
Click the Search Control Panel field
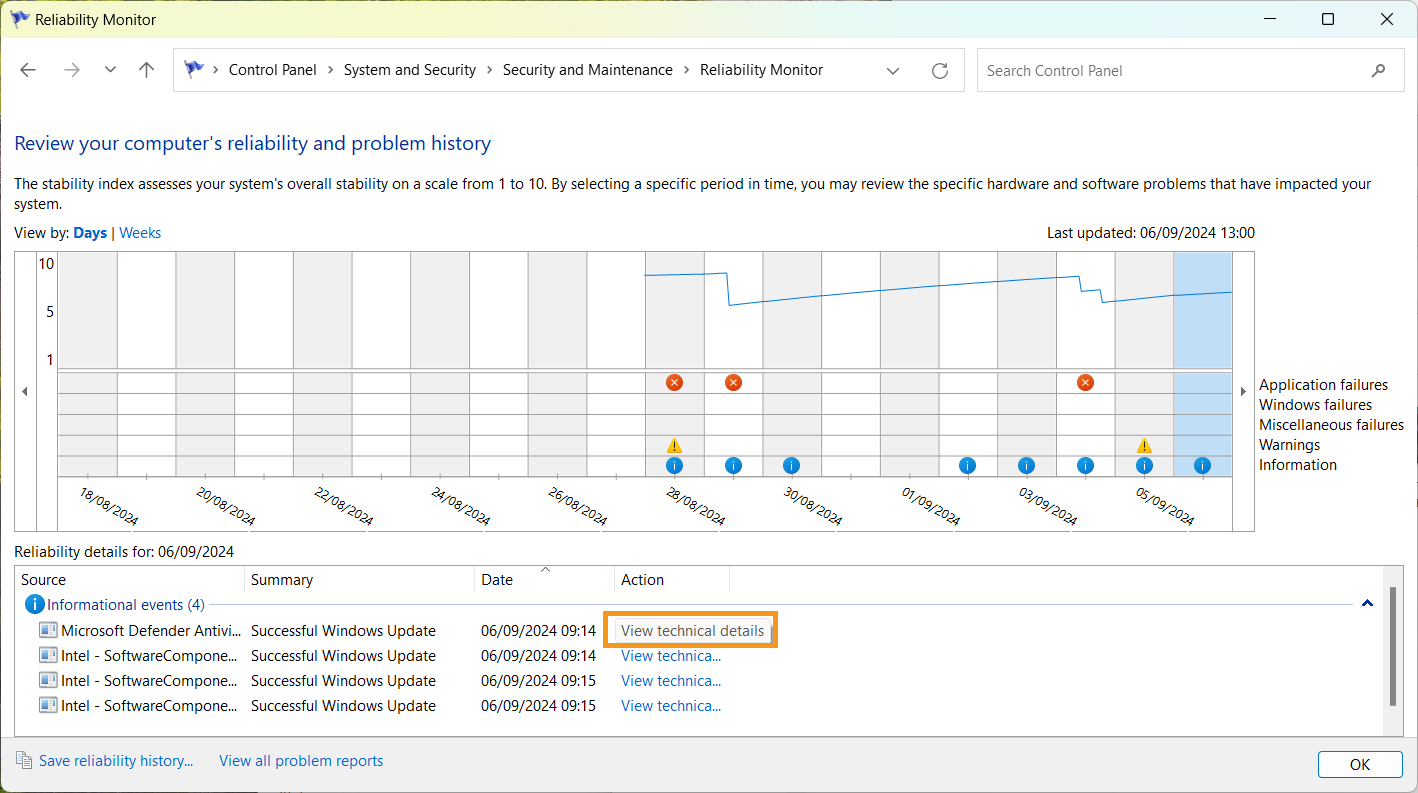pos(1170,70)
